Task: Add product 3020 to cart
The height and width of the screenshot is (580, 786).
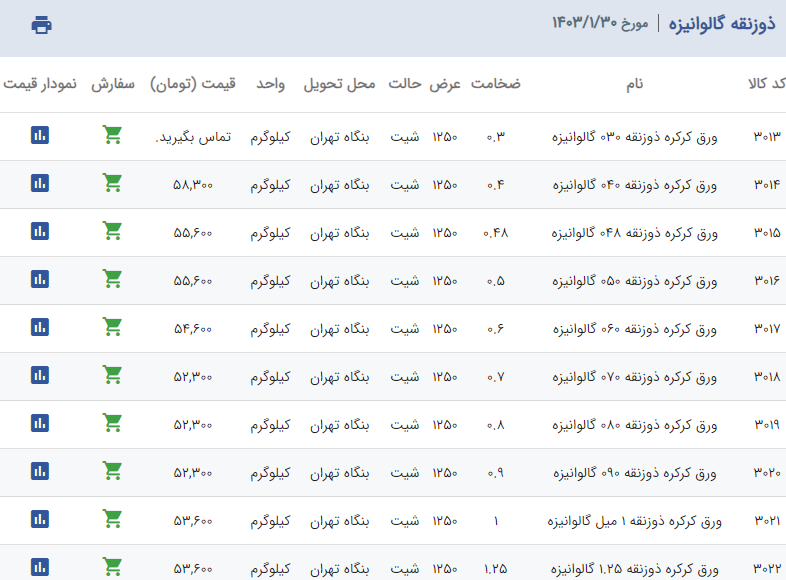Action: (x=112, y=471)
